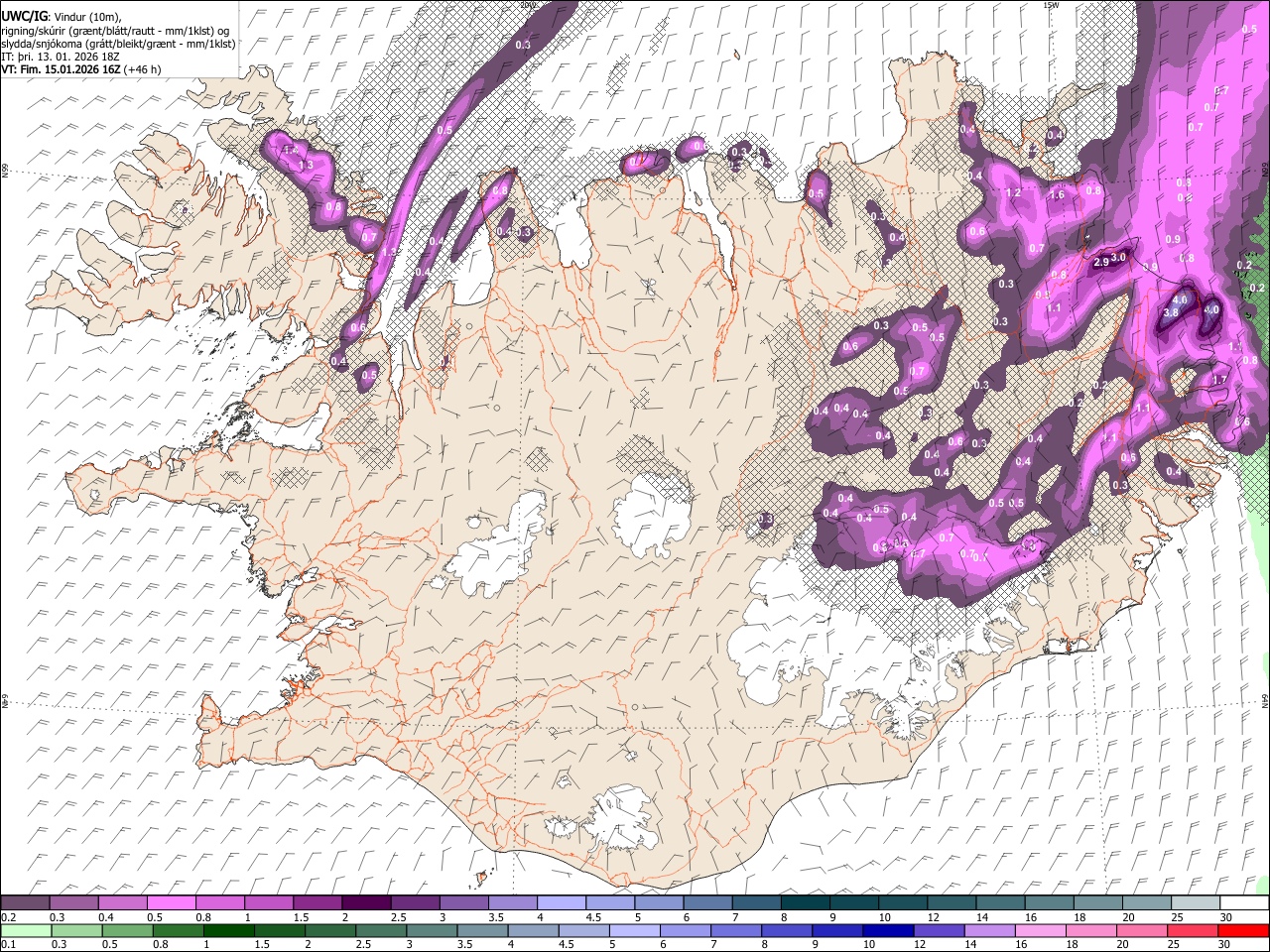The height and width of the screenshot is (952, 1270).
Task: Click the '64N' latitude label on the right edge
Action: tap(1265, 699)
